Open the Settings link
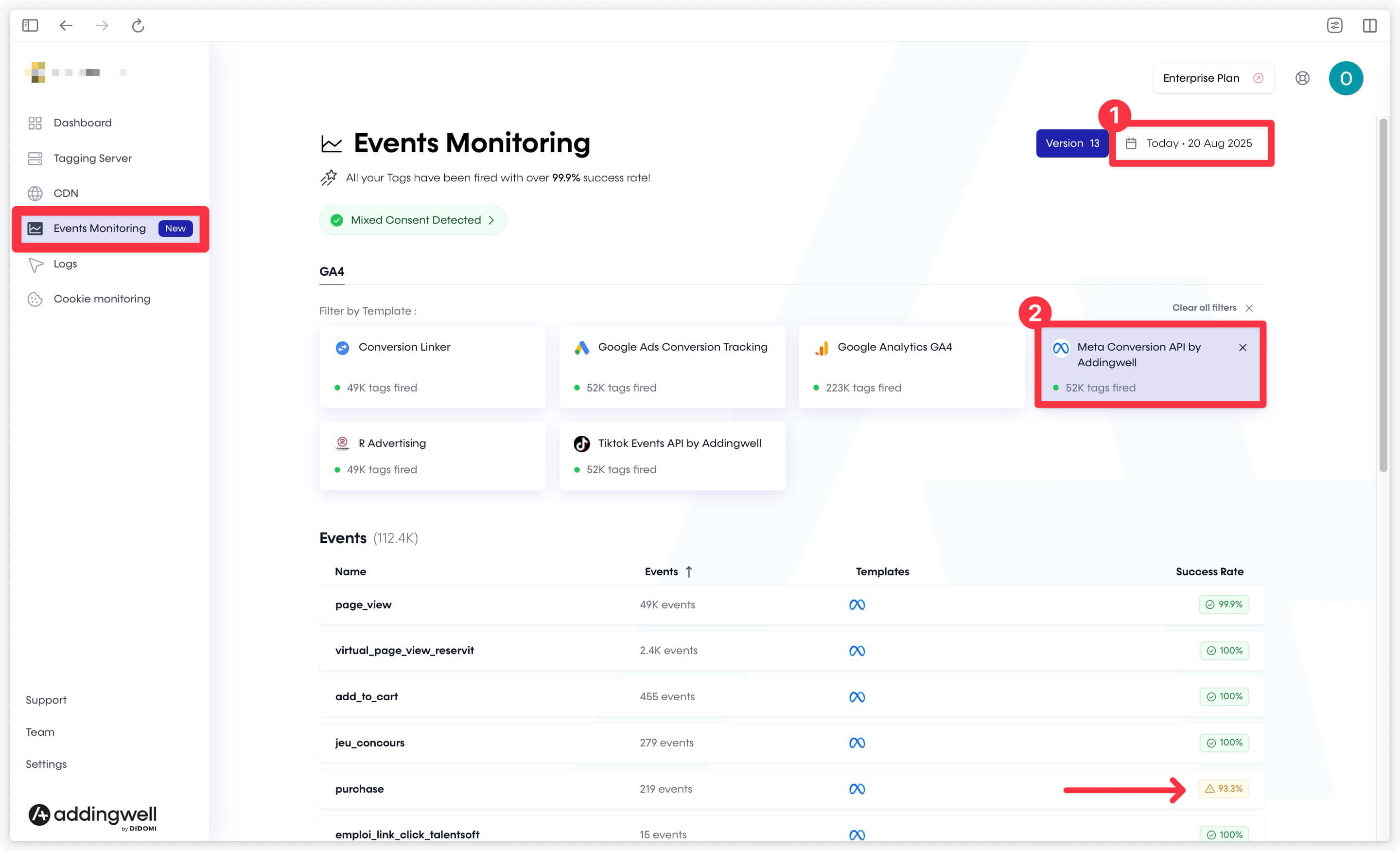 [46, 764]
